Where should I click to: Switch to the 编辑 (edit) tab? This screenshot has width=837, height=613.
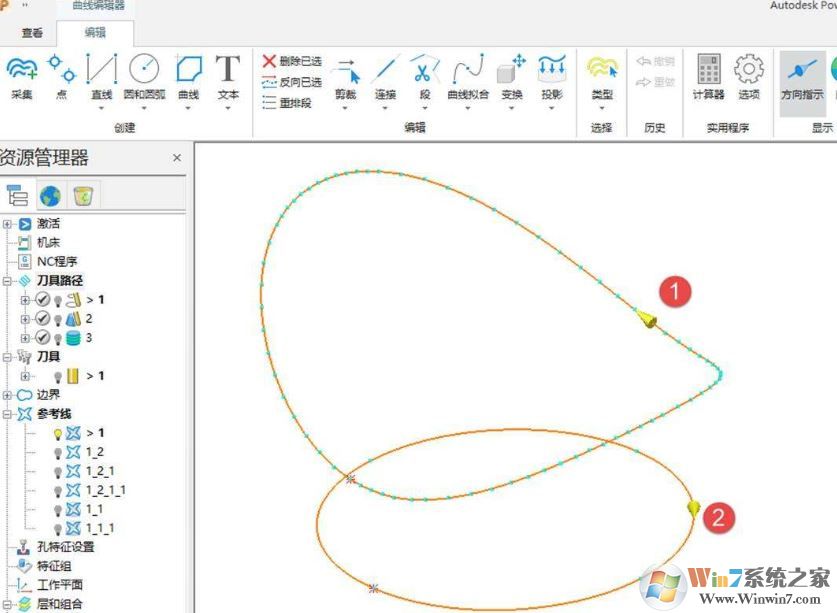coord(97,32)
